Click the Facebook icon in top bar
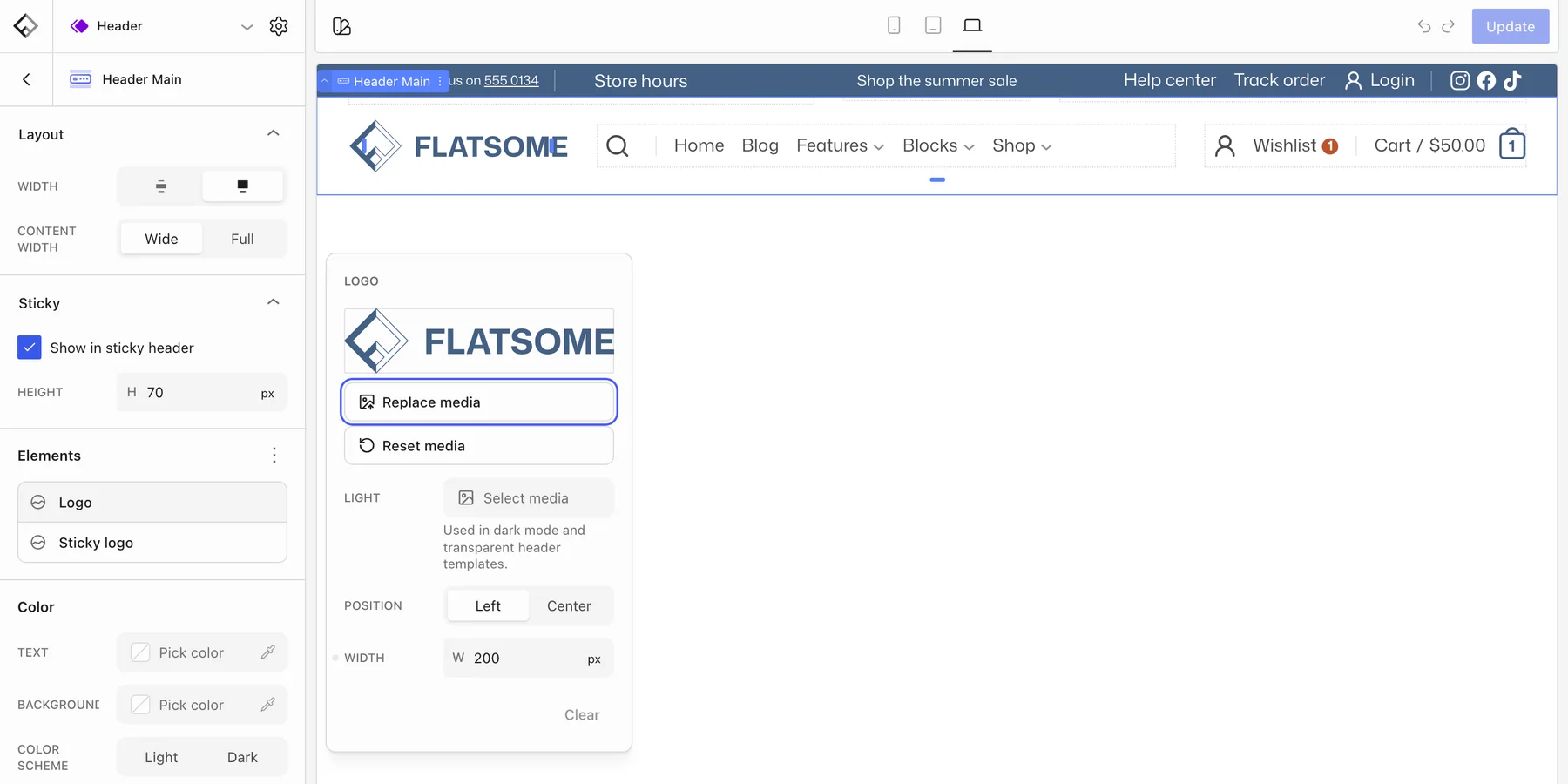 [x=1486, y=80]
